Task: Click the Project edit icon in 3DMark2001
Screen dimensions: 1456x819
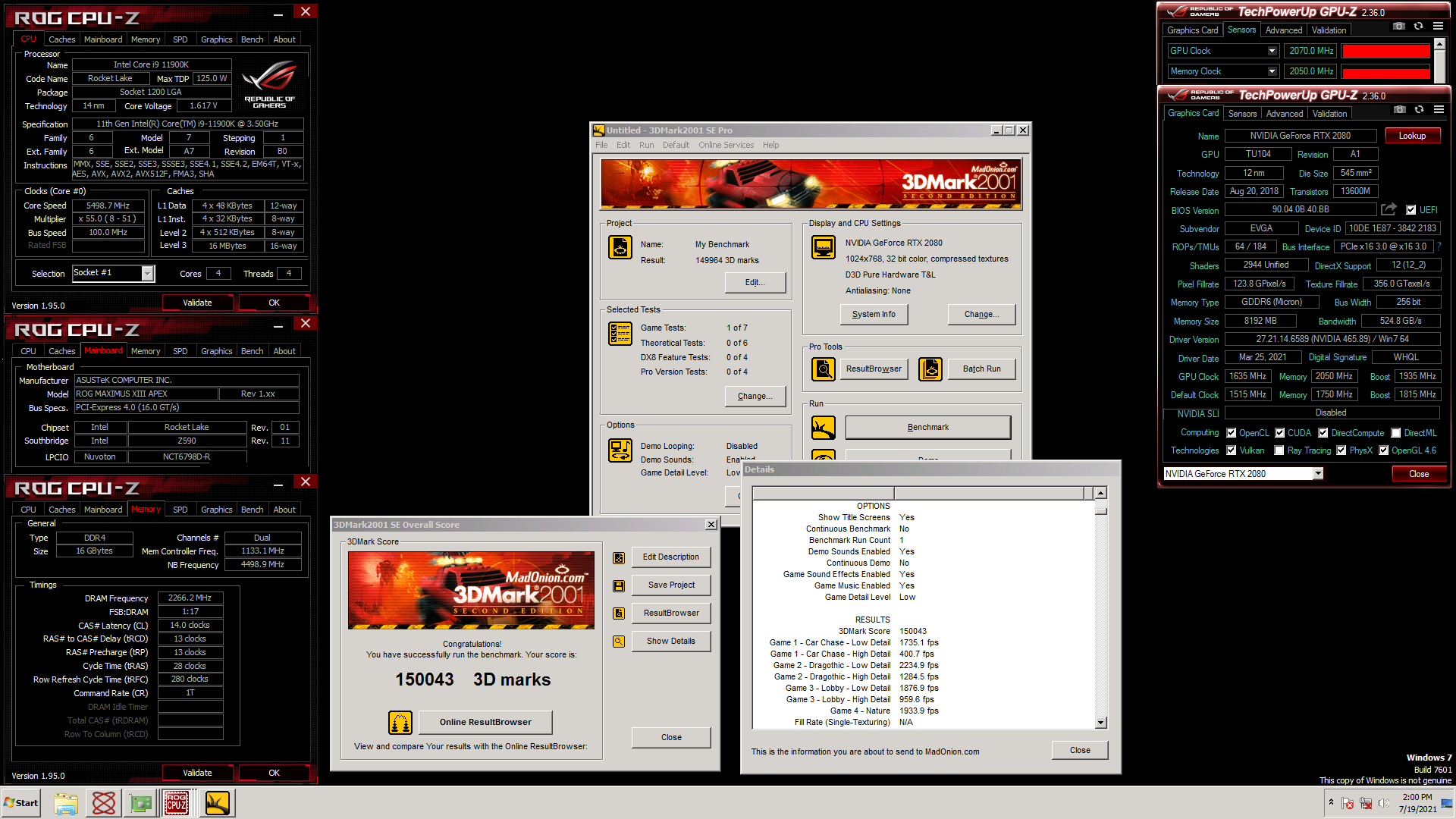Action: click(620, 247)
